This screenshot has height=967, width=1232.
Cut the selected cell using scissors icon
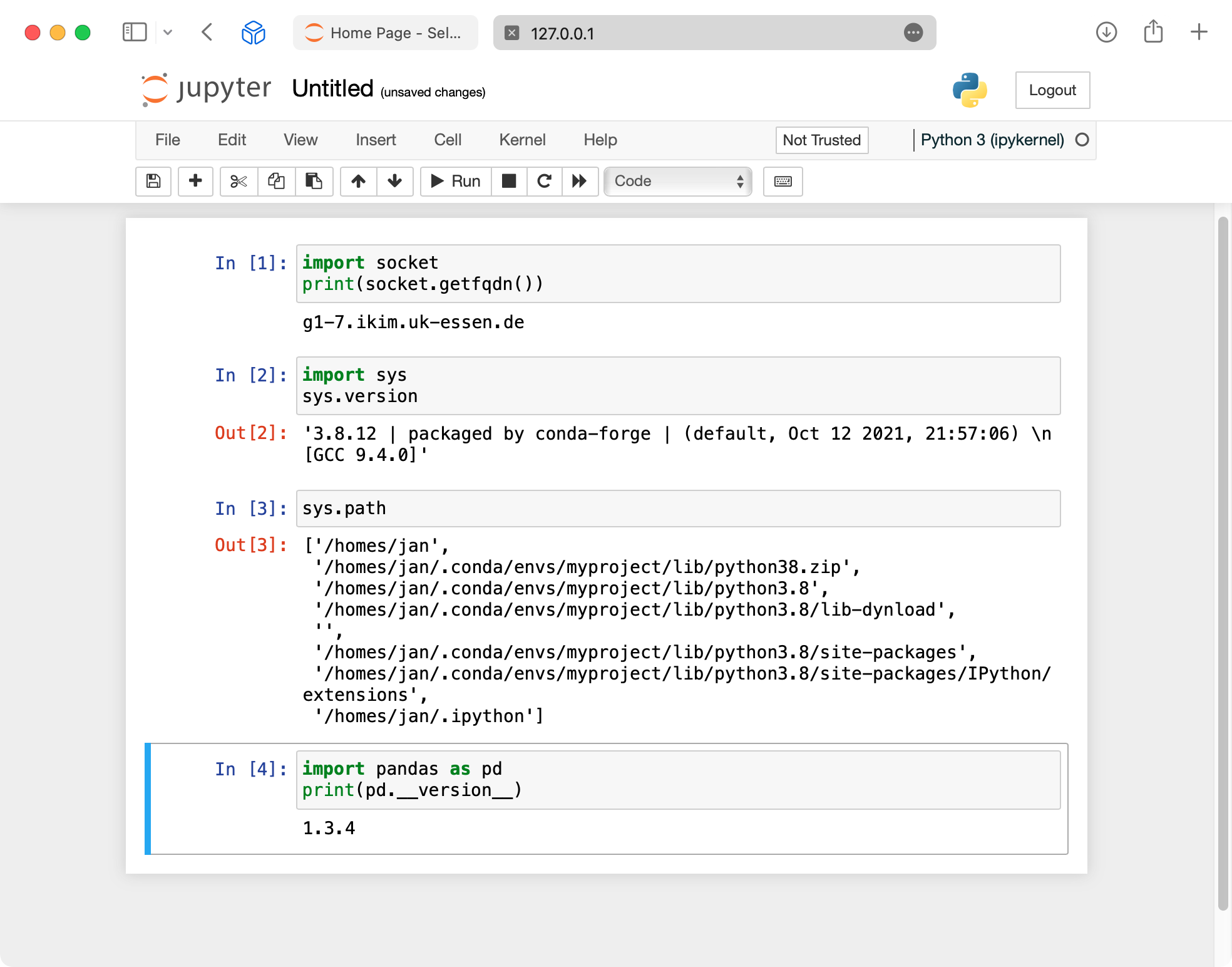(238, 182)
